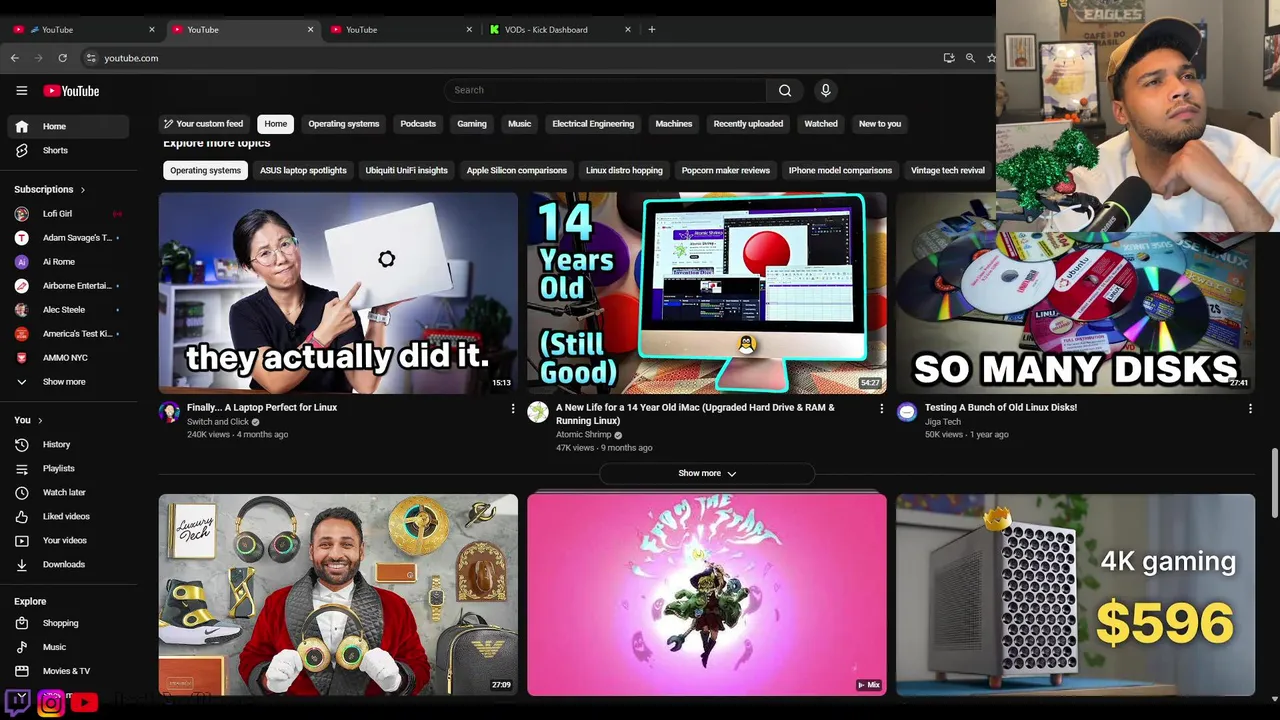The image size is (1280, 720).
Task: Open Atomic Shrimp channel avatar
Action: [538, 412]
